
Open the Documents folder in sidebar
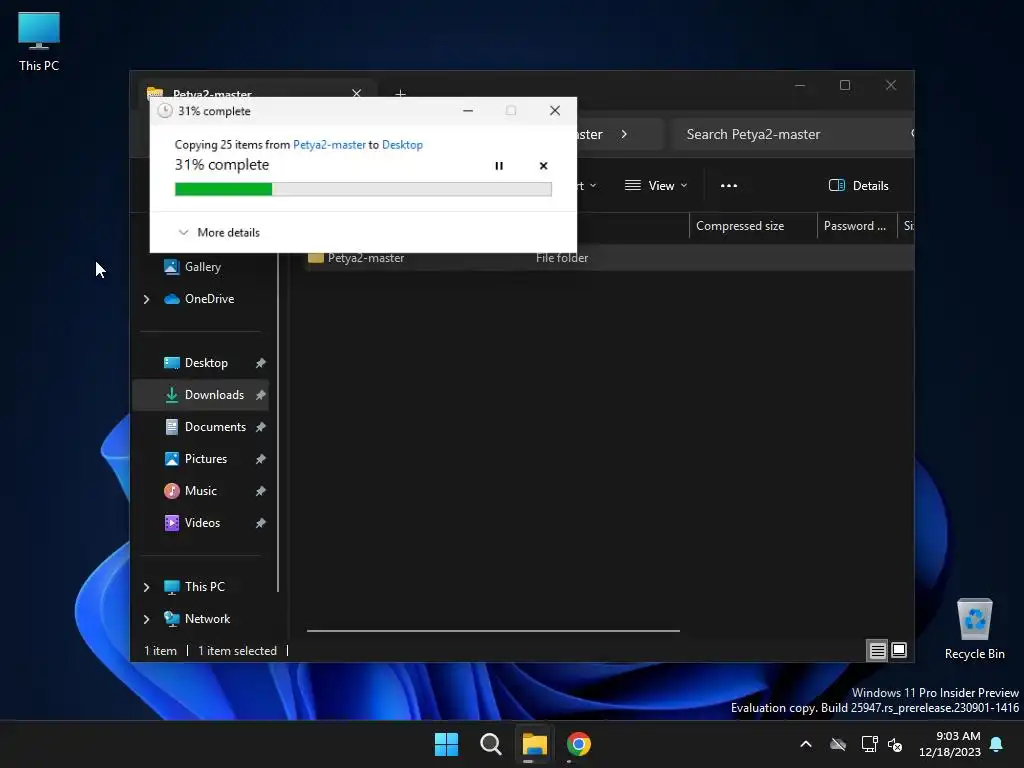pos(215,427)
